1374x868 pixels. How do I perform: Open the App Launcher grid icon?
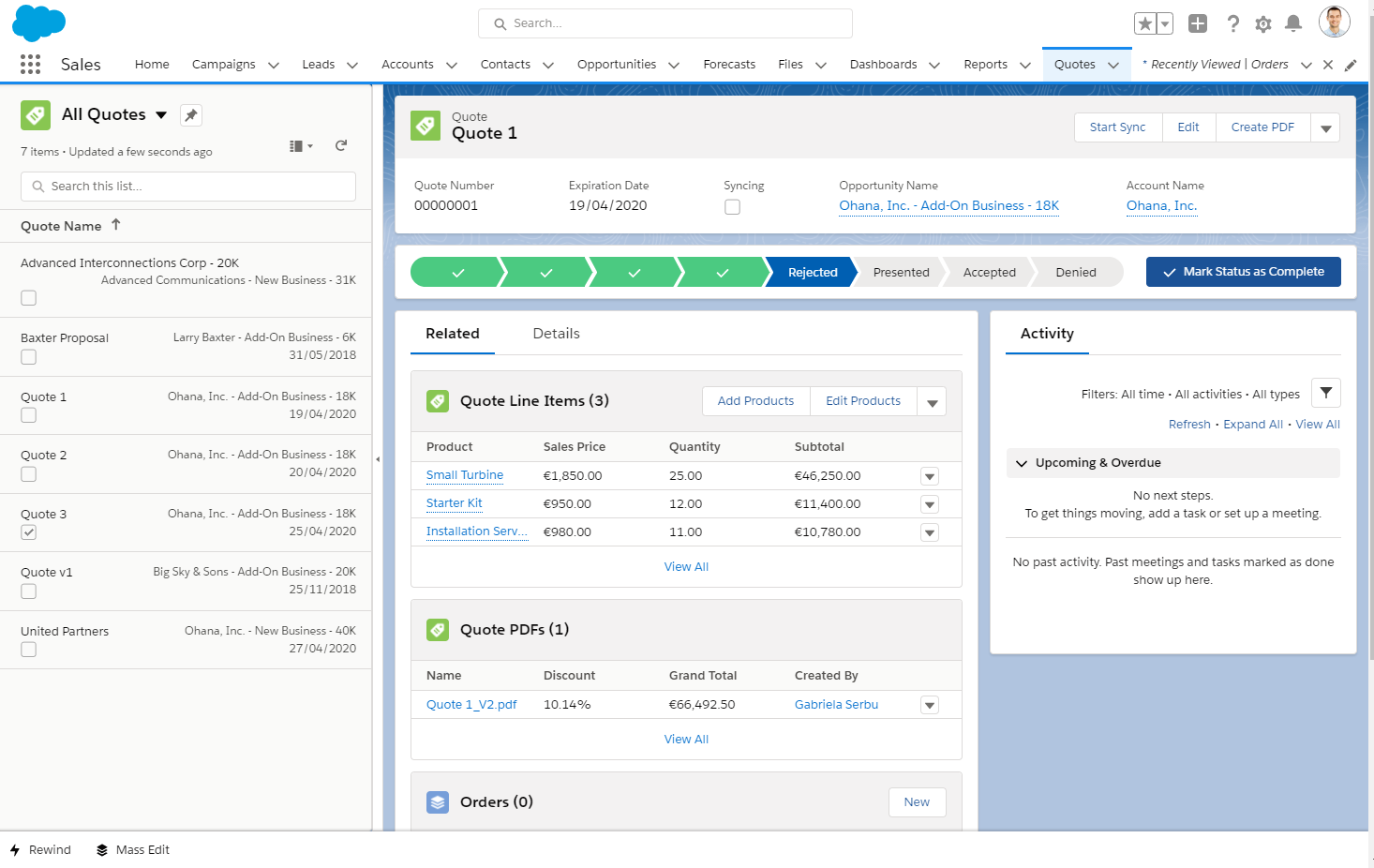30,64
